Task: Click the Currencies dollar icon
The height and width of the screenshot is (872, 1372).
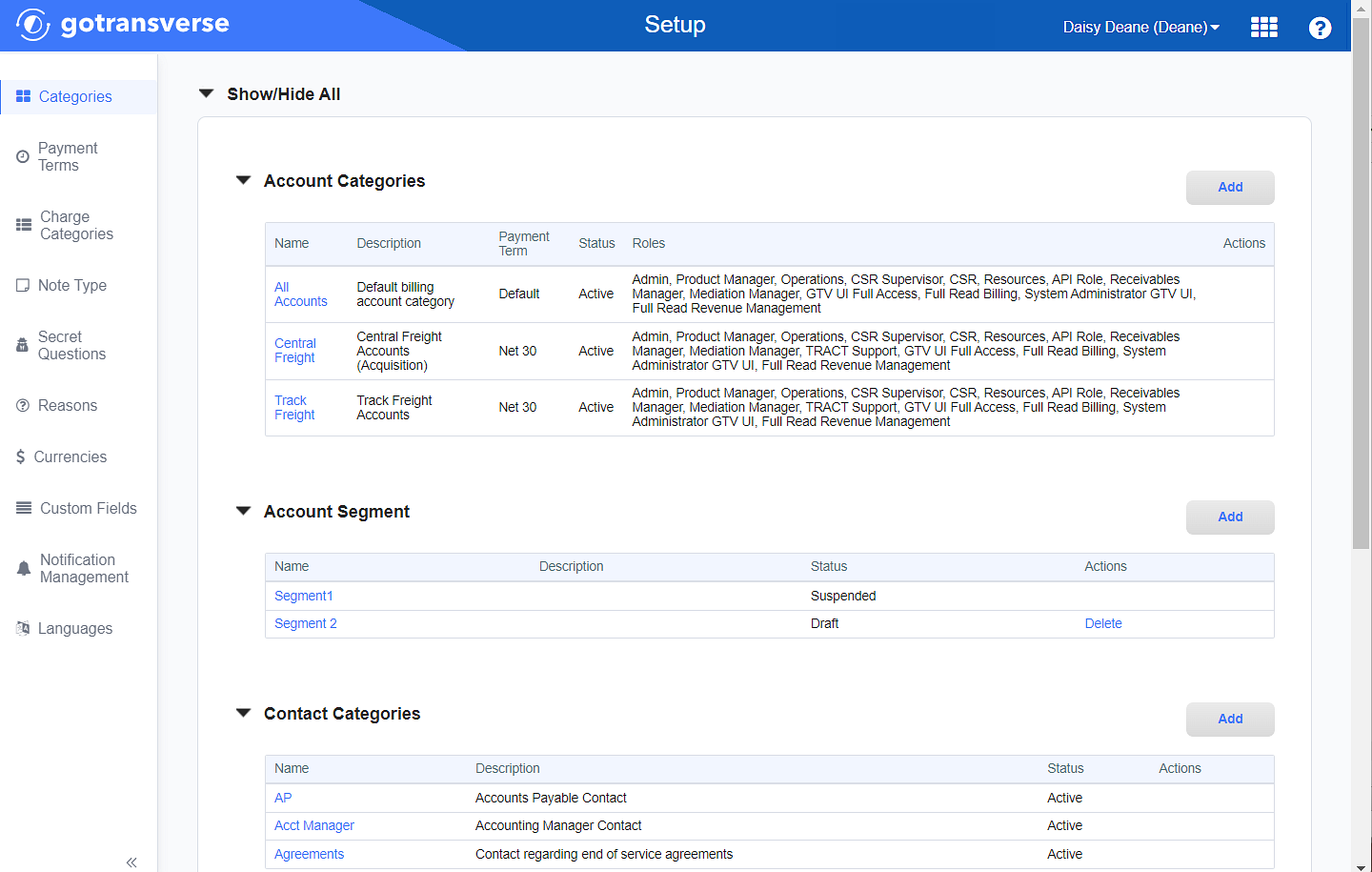Action: click(x=21, y=456)
